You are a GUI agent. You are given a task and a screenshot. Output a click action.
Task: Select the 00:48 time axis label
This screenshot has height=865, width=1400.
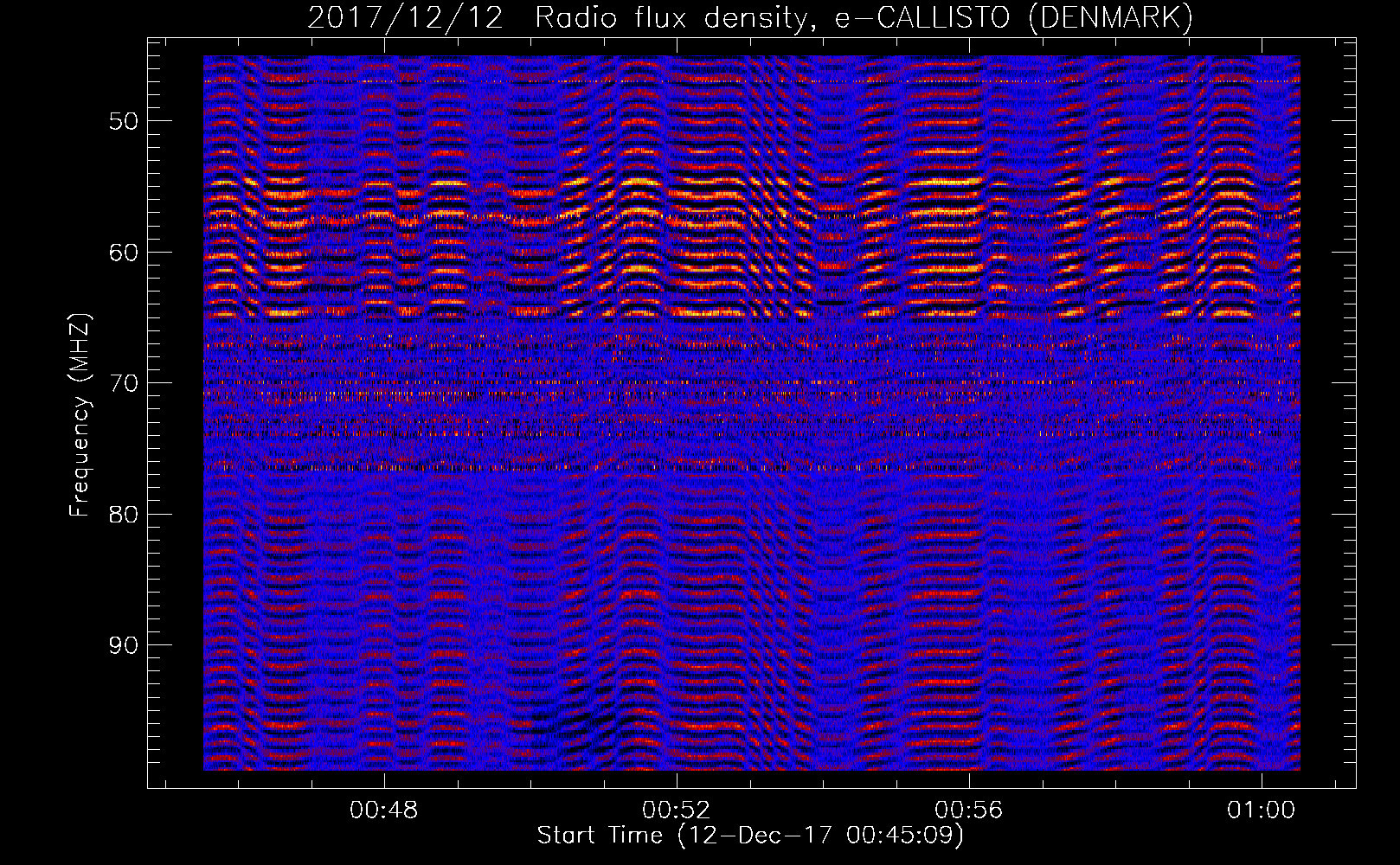(x=383, y=811)
